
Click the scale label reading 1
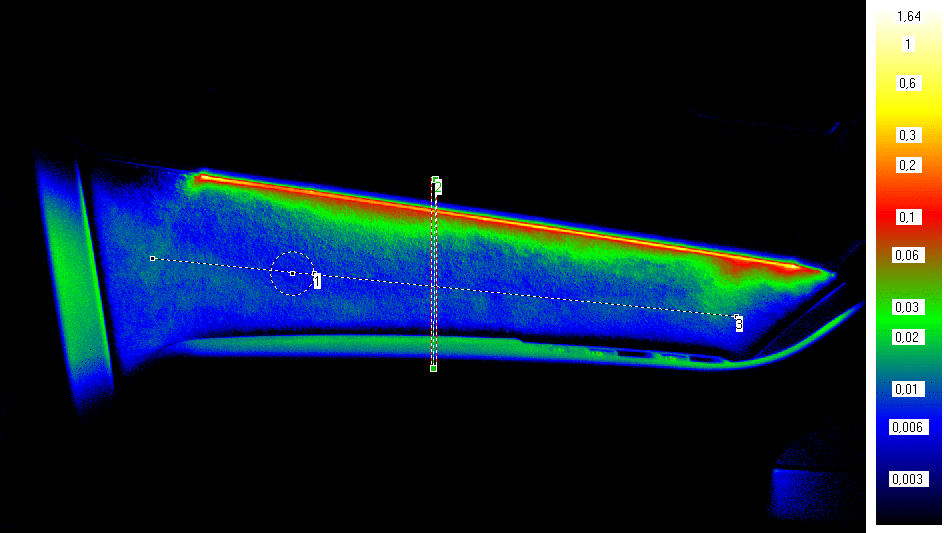908,45
